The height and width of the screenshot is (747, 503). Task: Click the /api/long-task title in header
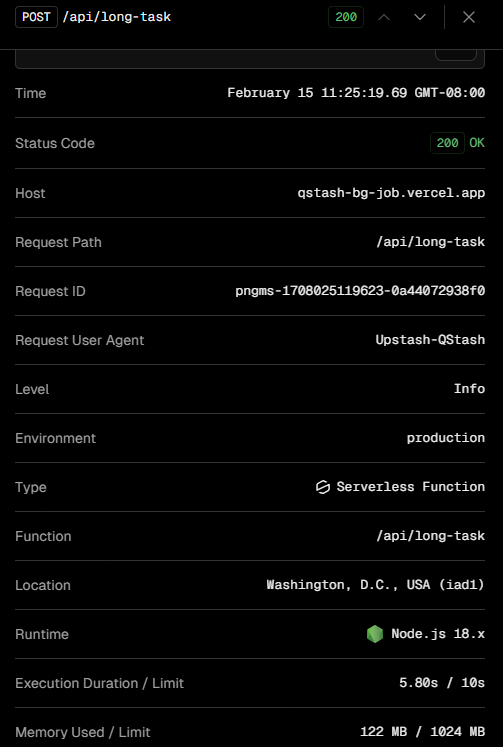coord(117,17)
